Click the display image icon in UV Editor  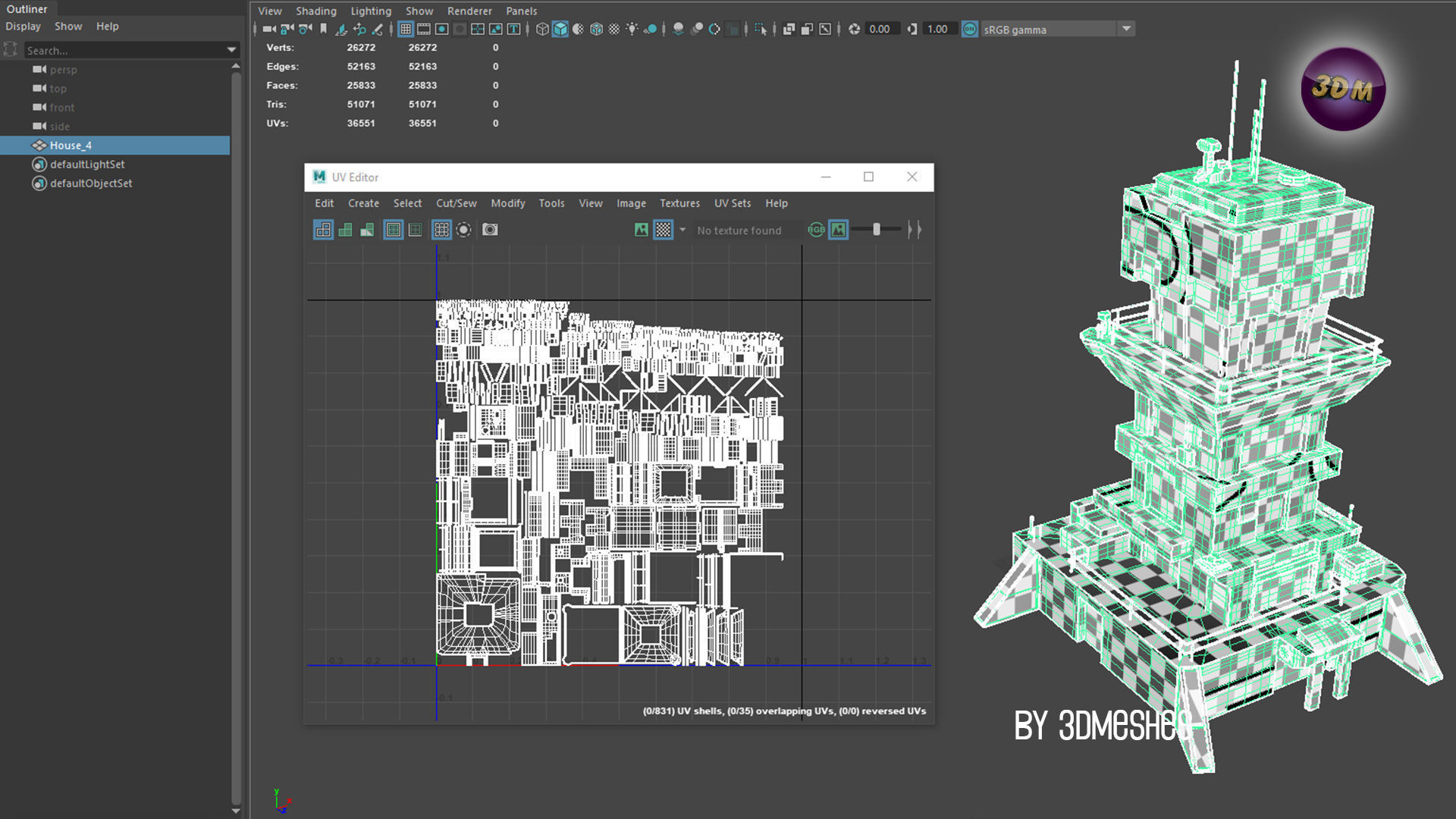point(642,230)
